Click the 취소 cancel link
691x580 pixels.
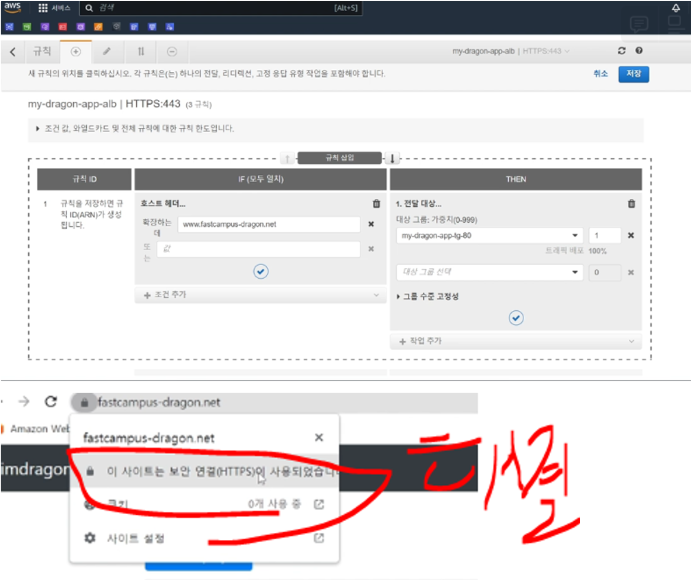click(600, 74)
